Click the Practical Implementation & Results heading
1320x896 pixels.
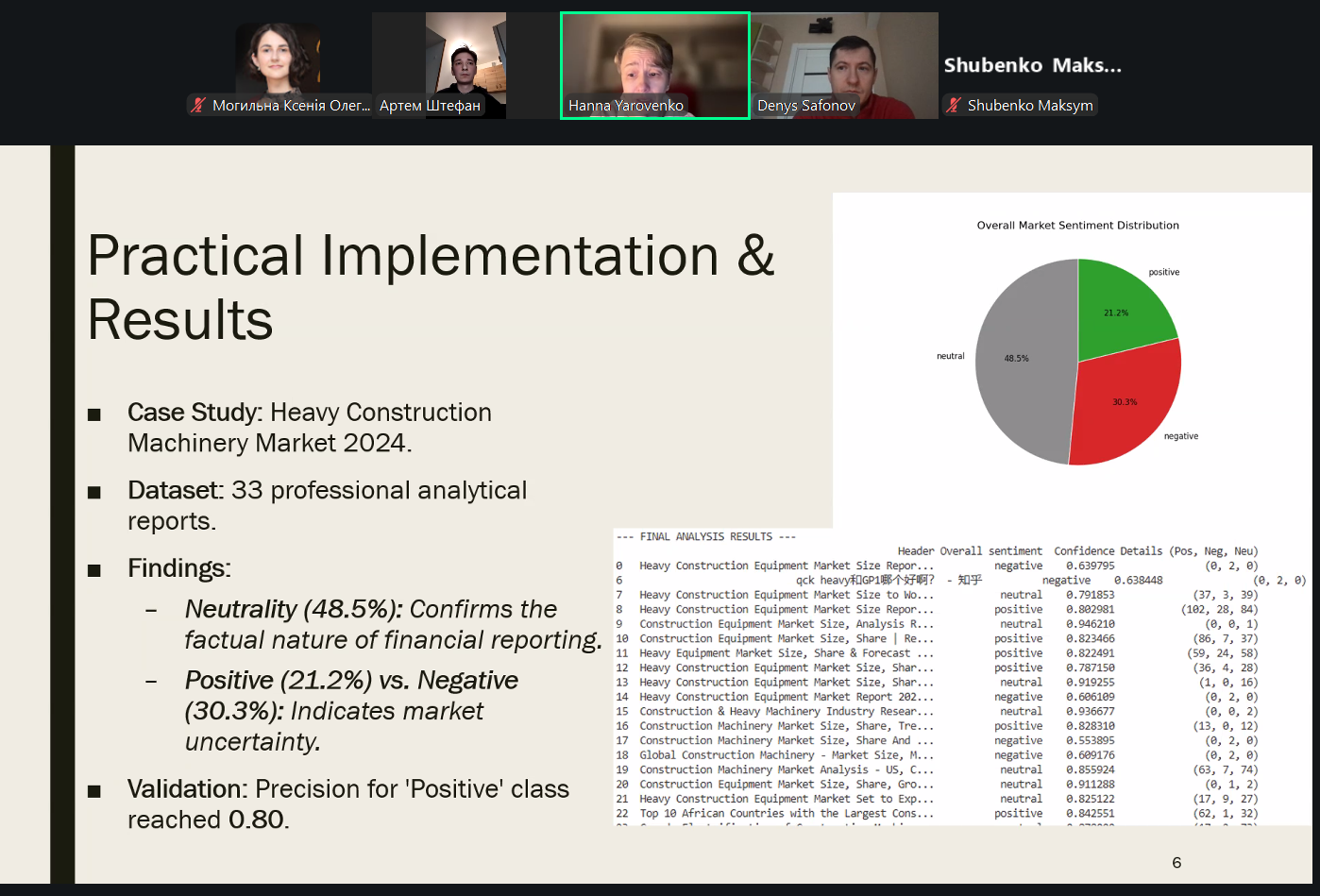431,287
